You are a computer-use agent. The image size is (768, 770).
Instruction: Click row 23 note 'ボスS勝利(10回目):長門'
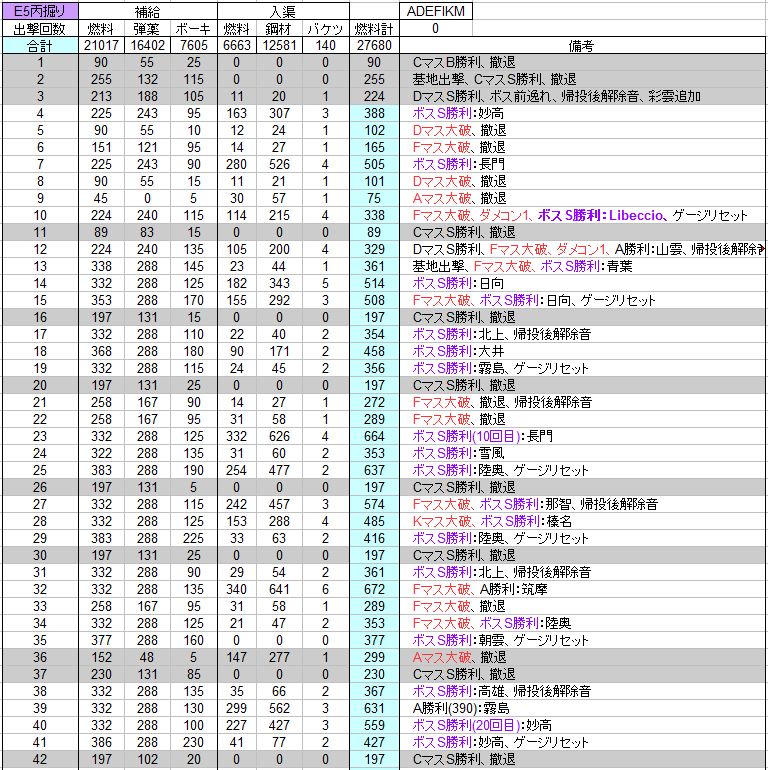[x=483, y=437]
